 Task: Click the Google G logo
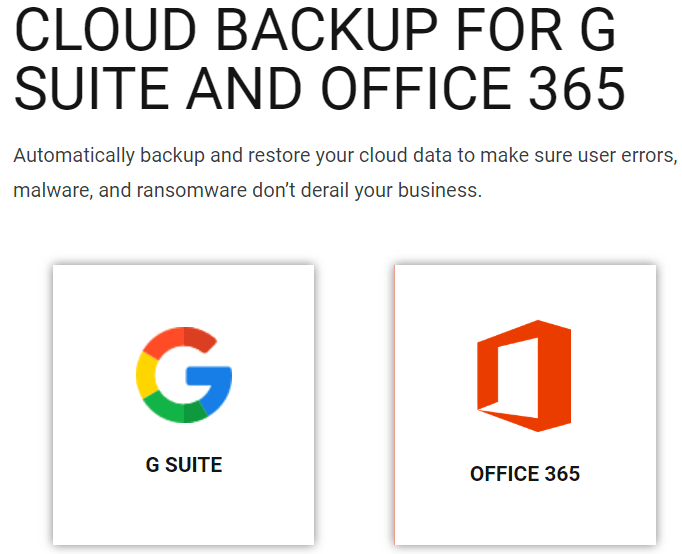click(x=183, y=374)
